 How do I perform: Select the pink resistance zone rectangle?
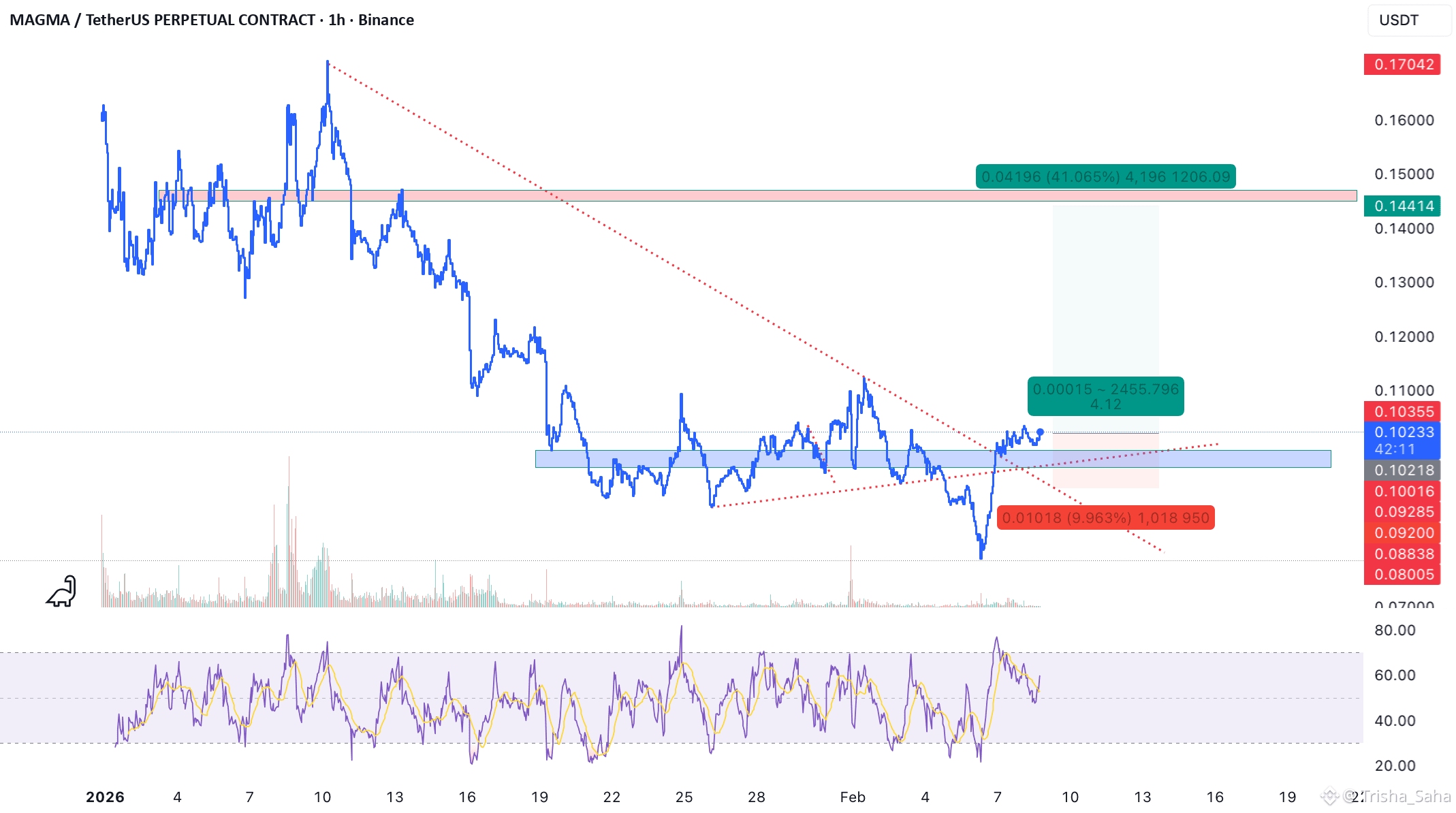pos(749,196)
